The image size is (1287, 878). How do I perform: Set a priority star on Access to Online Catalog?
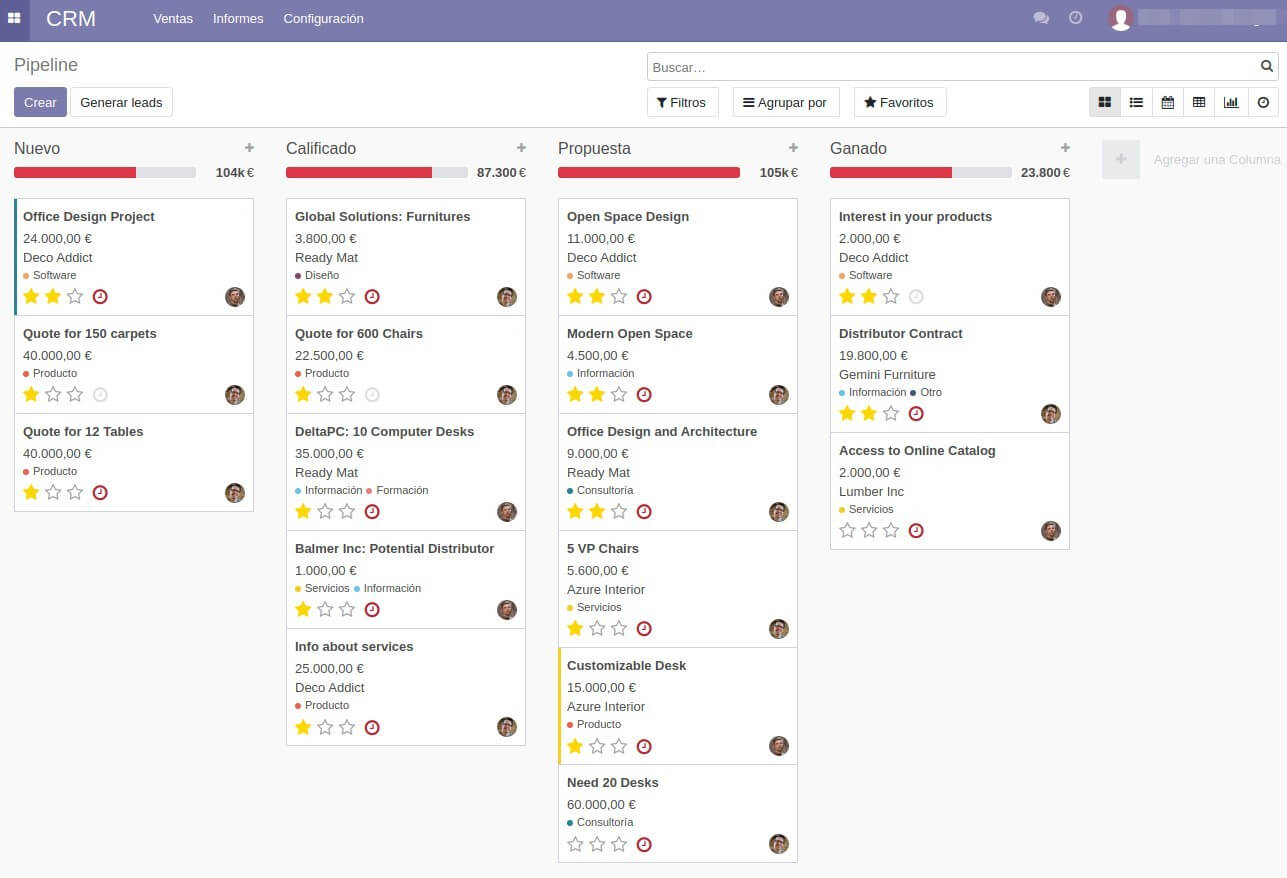tap(847, 530)
